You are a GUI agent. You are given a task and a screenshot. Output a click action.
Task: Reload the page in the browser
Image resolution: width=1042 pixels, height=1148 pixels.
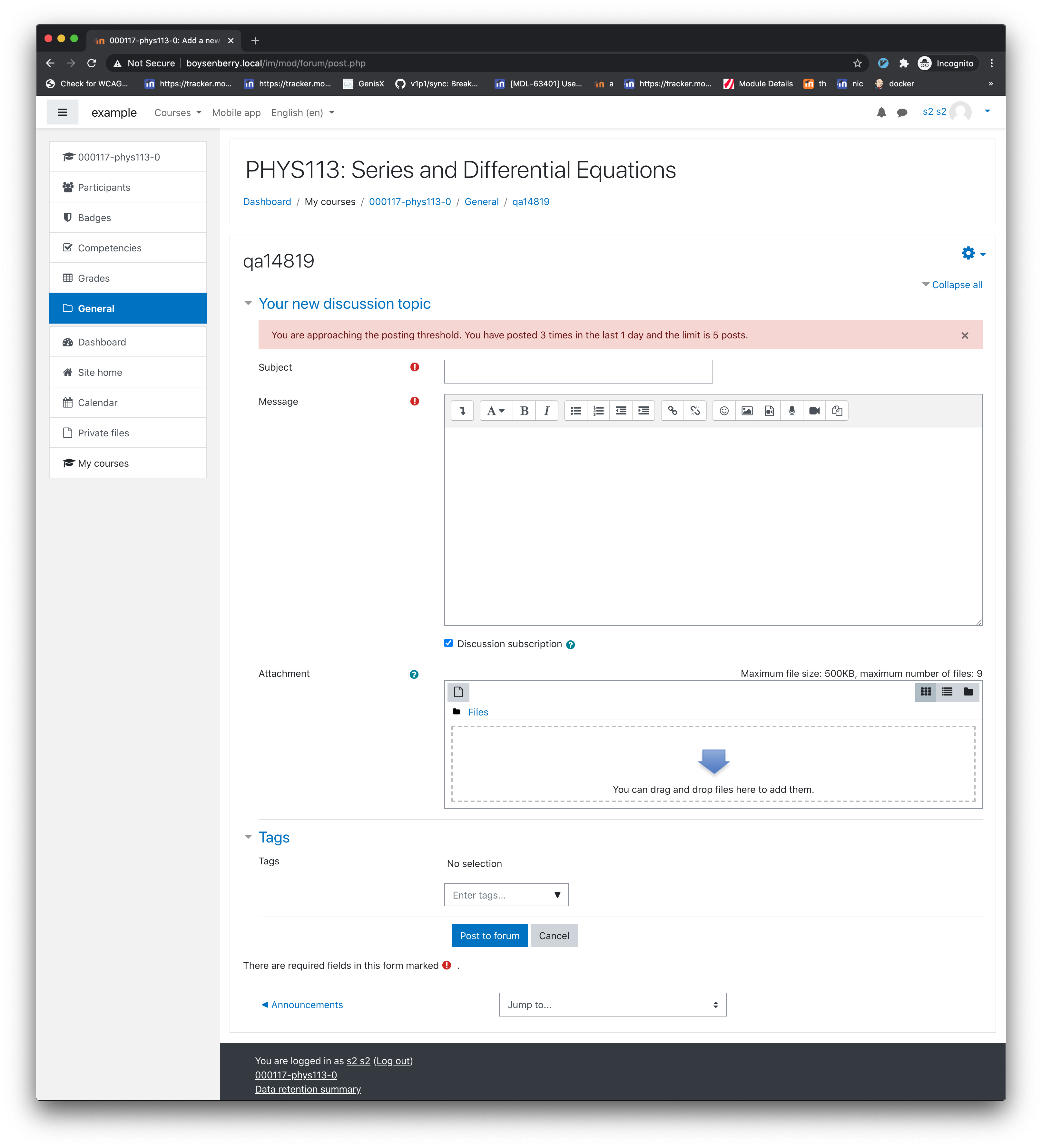click(x=92, y=63)
